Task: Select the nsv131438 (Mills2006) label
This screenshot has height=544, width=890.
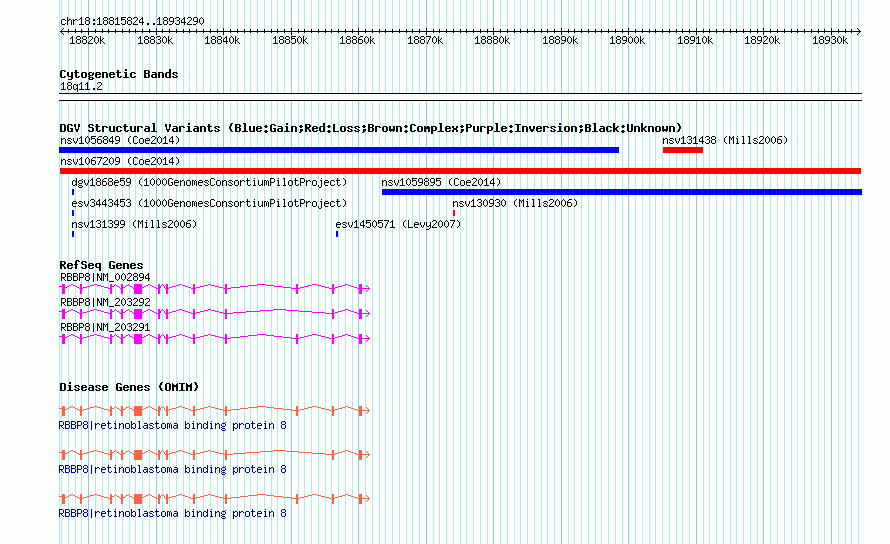Action: [x=725, y=140]
